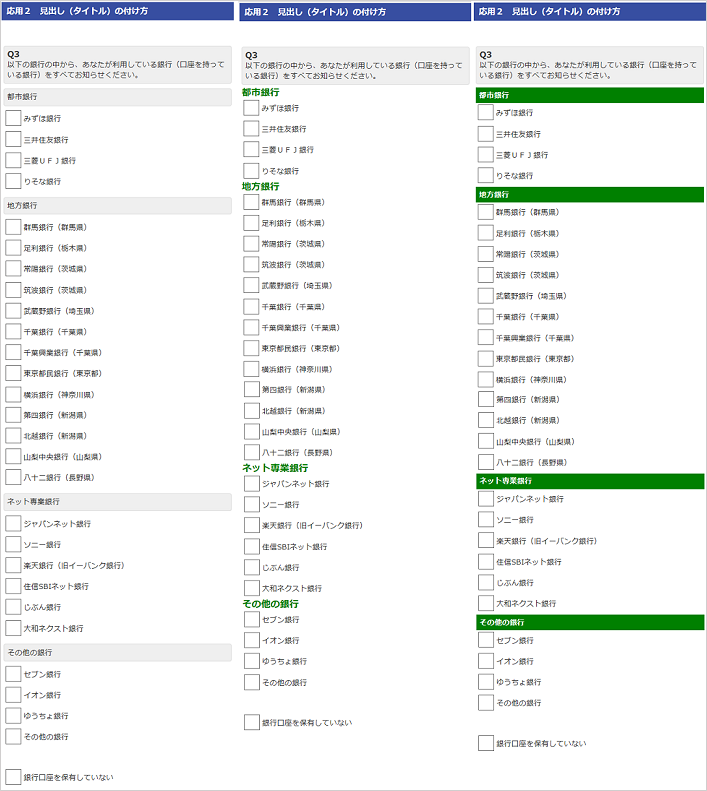Tick じぶん銀行 in the gray-heading form
This screenshot has width=707, height=791.
click(13, 606)
